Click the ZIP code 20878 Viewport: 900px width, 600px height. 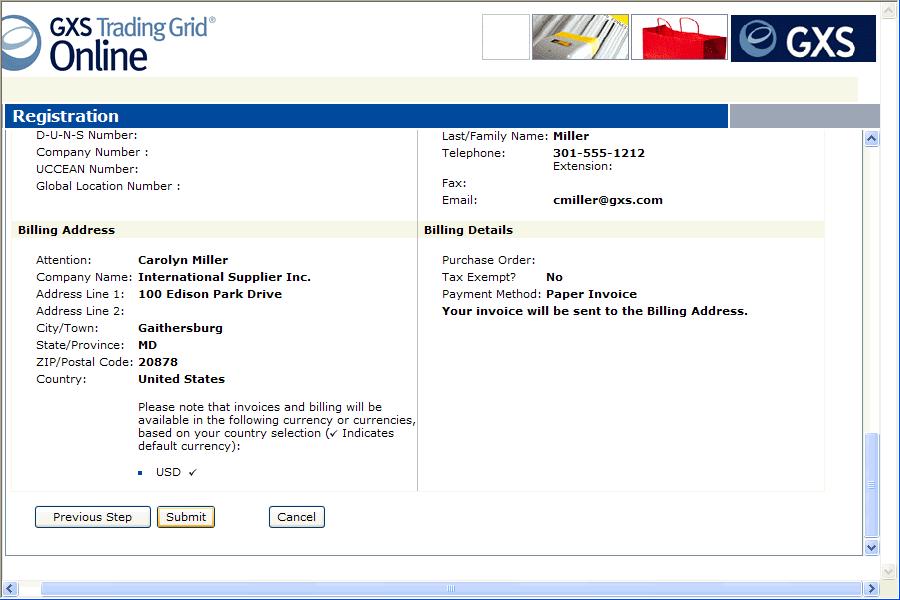(x=158, y=362)
